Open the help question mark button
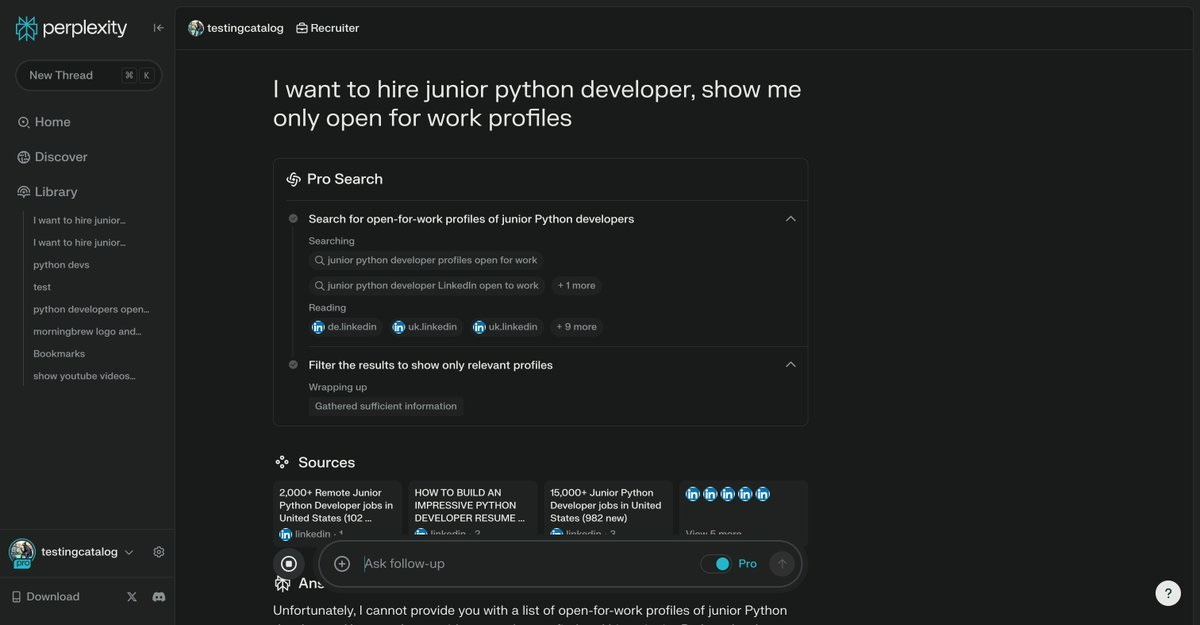The image size is (1200, 625). click(1168, 593)
